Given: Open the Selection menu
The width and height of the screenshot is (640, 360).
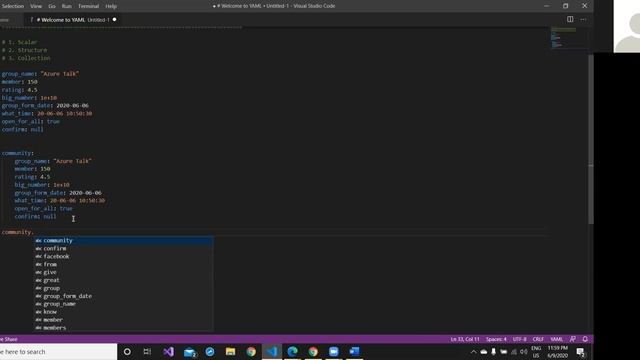Looking at the screenshot, I should (x=12, y=6).
